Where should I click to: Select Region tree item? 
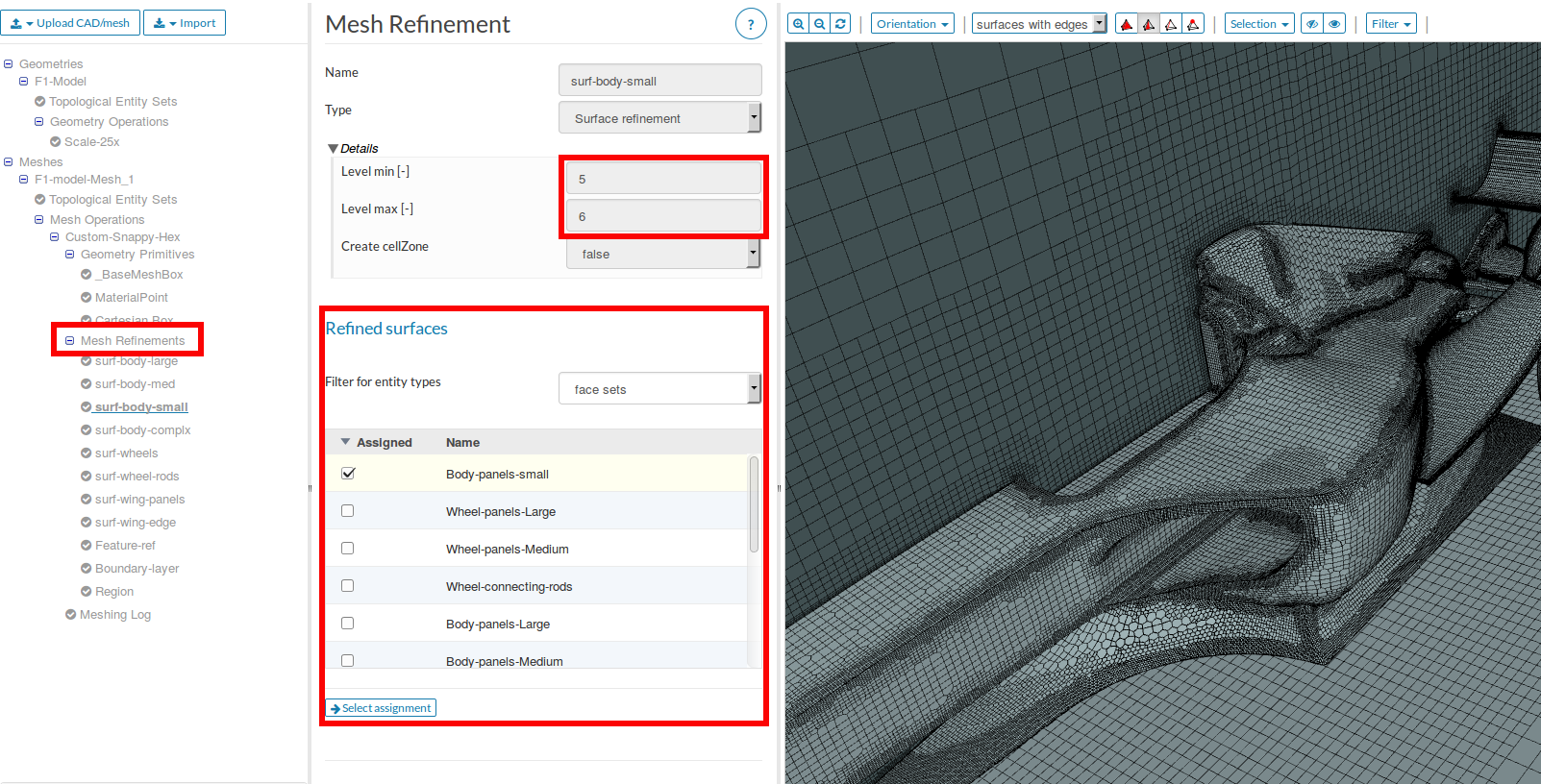114,592
